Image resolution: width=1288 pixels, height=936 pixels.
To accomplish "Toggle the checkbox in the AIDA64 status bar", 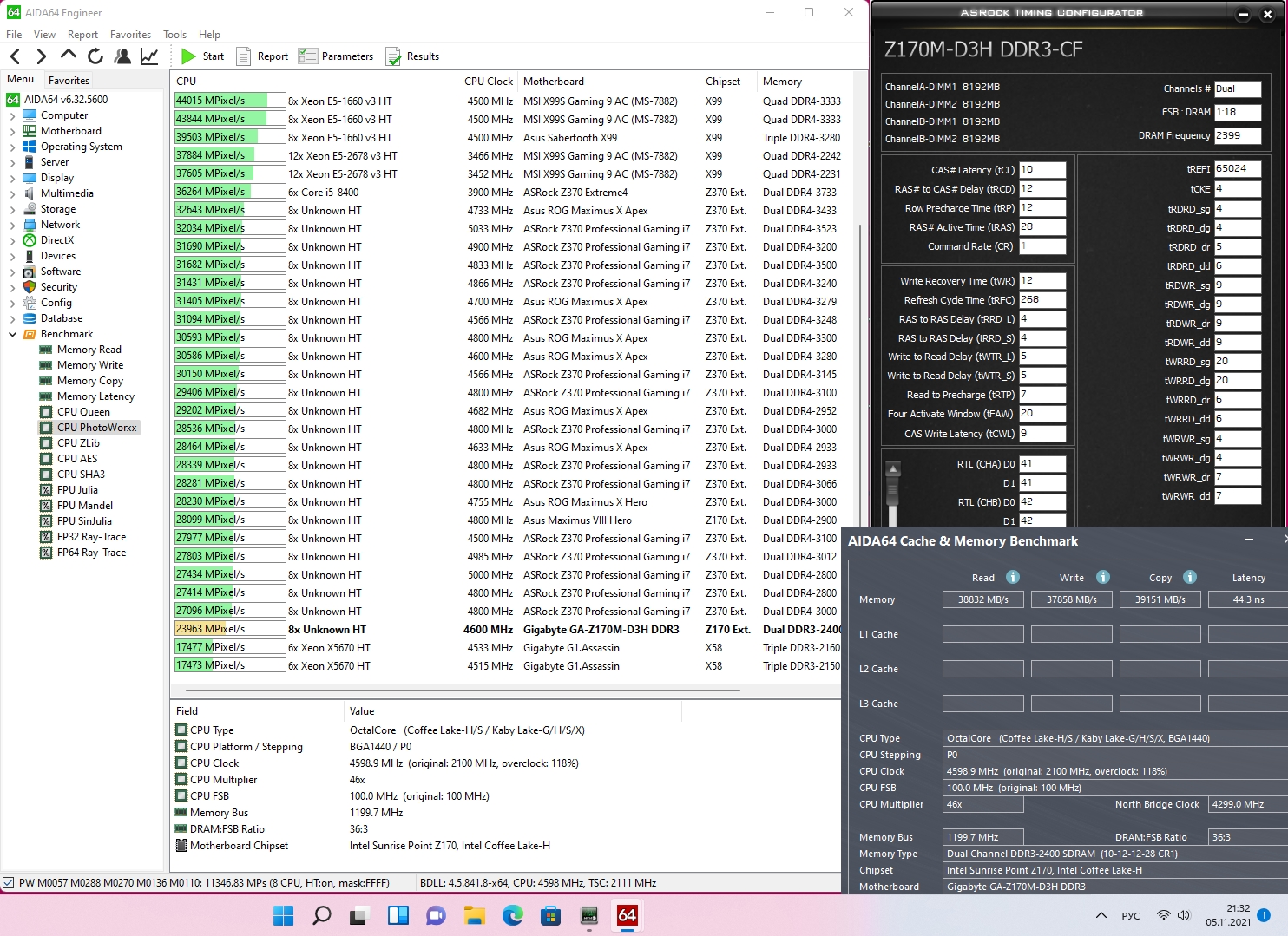I will (x=9, y=883).
